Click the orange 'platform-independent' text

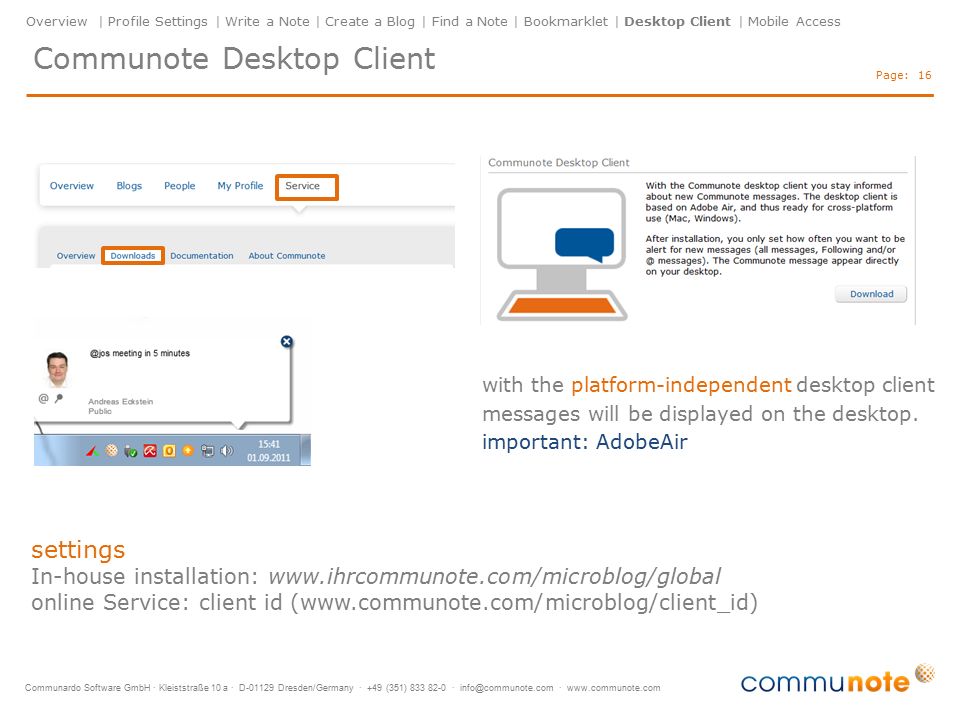(x=681, y=385)
